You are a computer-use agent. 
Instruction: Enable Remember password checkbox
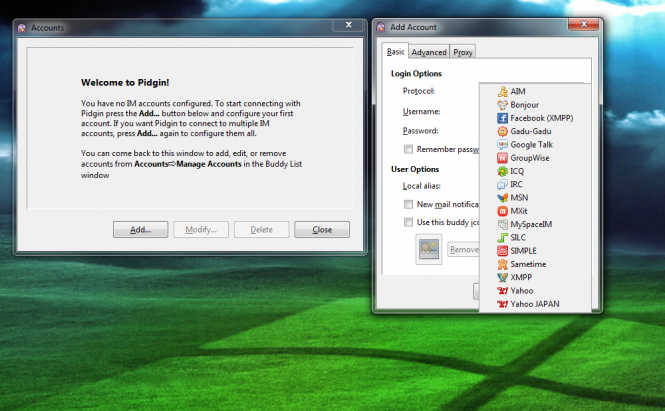click(408, 149)
